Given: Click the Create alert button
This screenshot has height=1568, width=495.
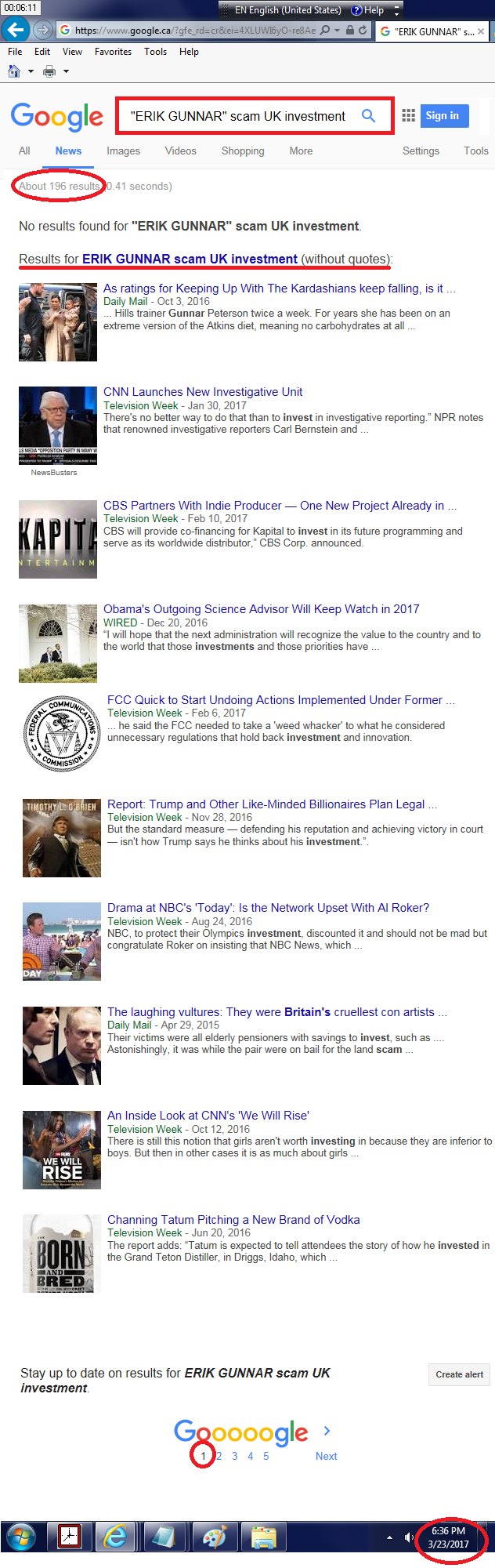Looking at the screenshot, I should 460,1374.
